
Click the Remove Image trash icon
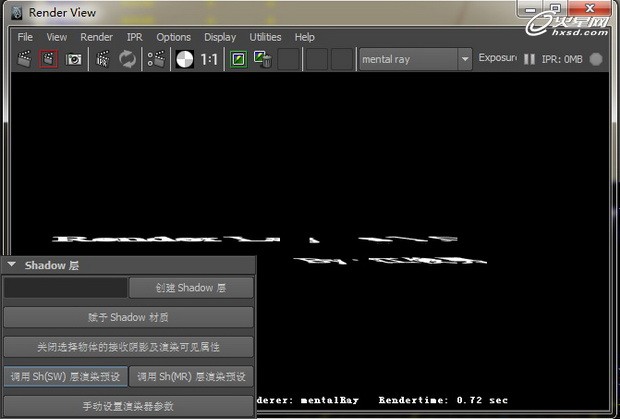tap(263, 59)
